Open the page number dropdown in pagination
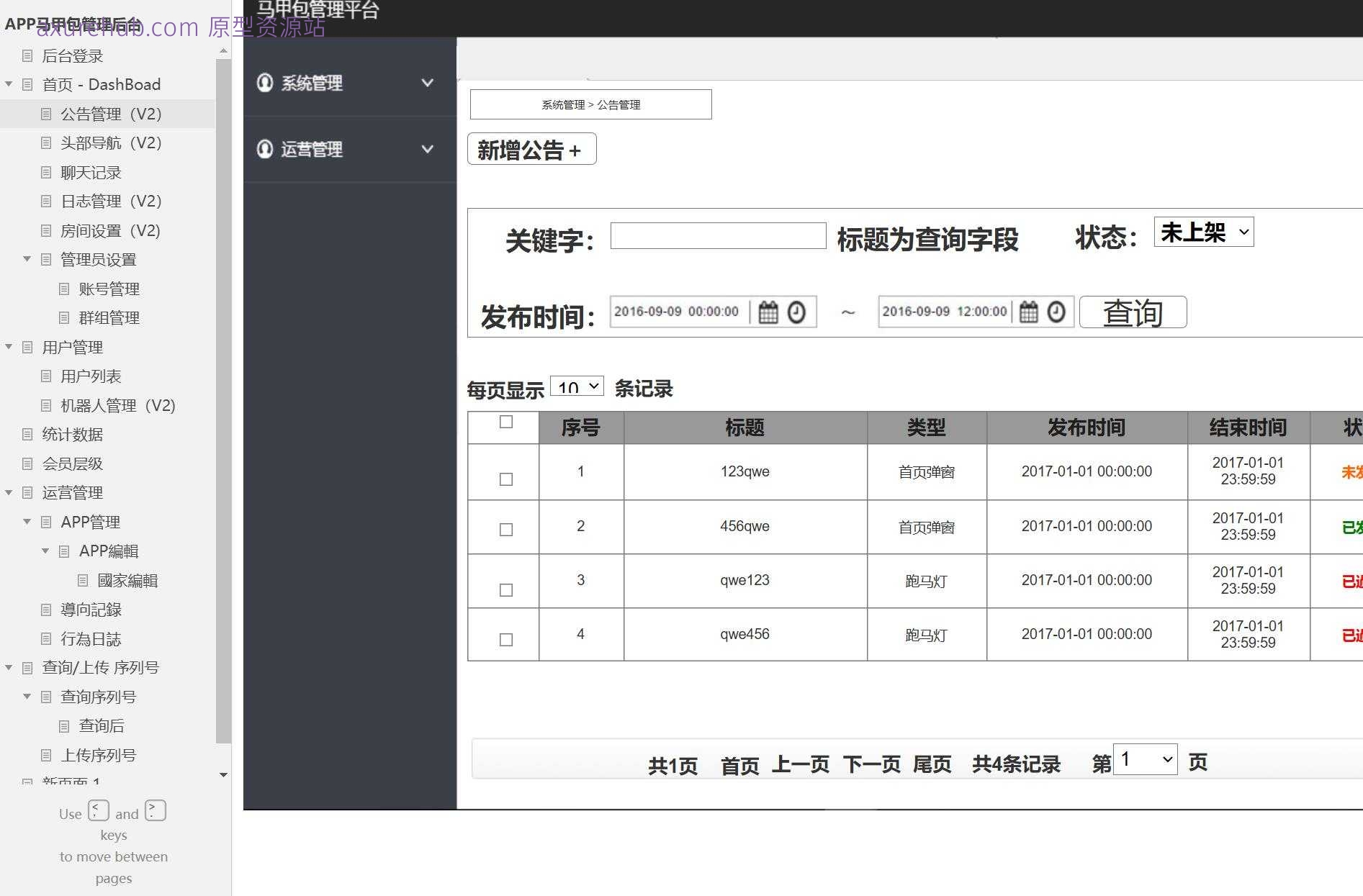1363x896 pixels. (x=1143, y=759)
